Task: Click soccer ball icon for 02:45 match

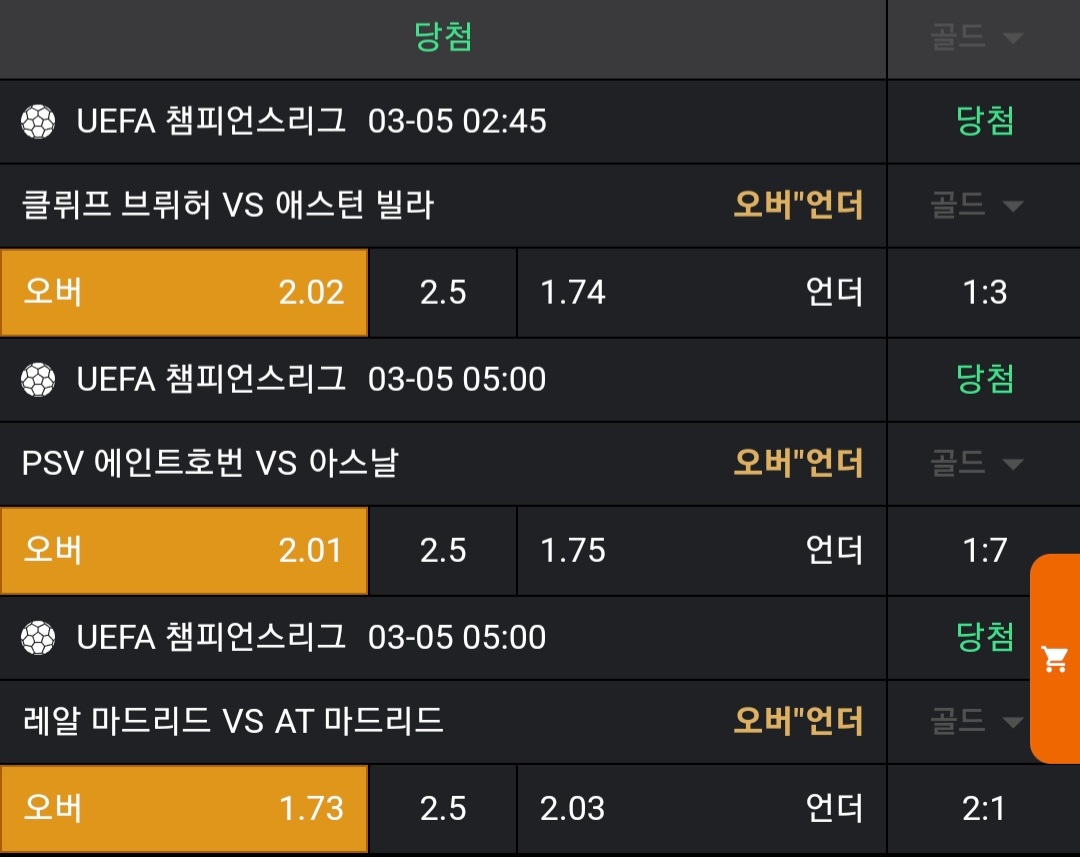Action: pos(38,122)
